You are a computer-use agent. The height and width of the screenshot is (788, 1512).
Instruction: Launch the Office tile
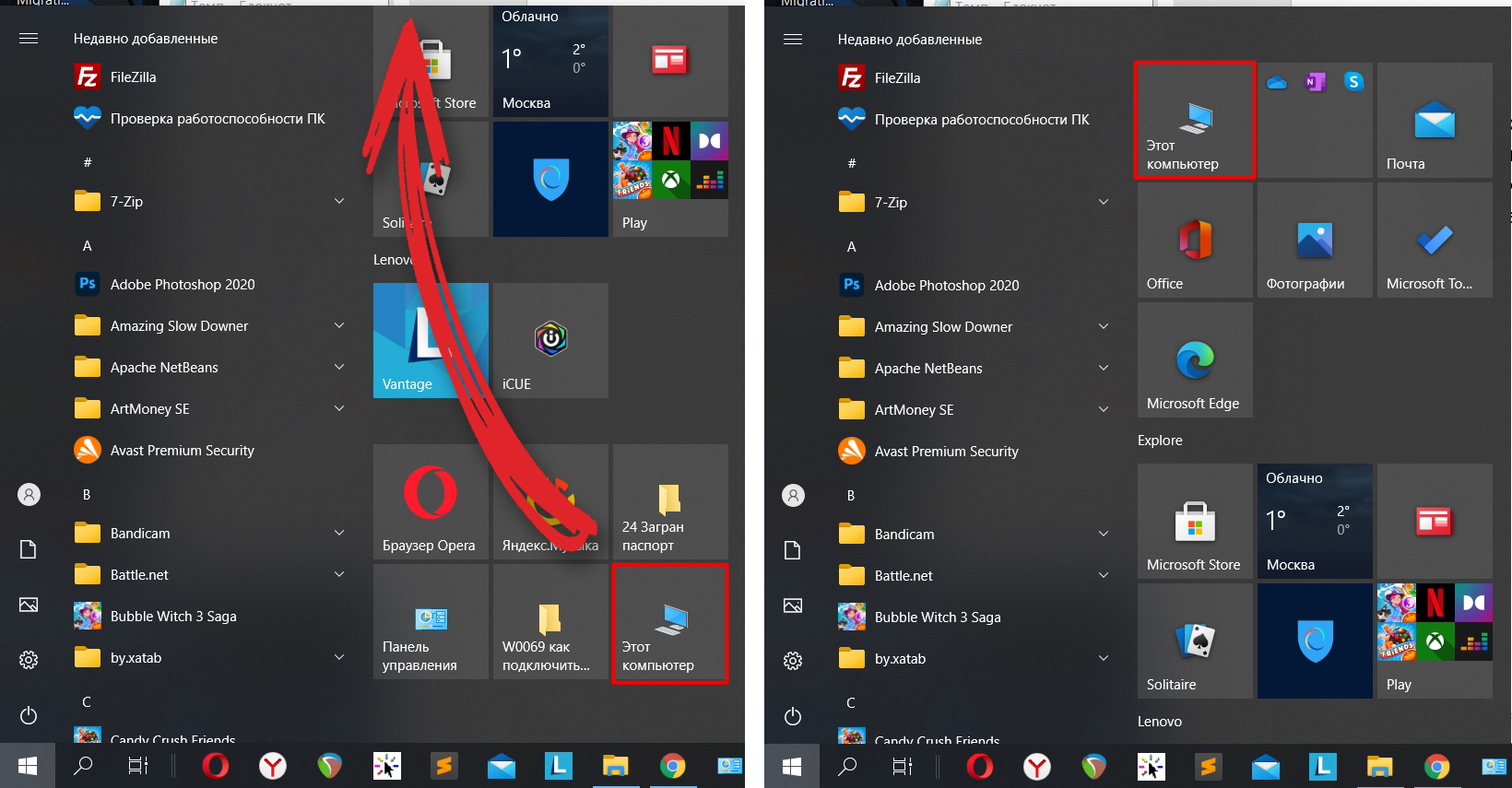tap(1195, 240)
